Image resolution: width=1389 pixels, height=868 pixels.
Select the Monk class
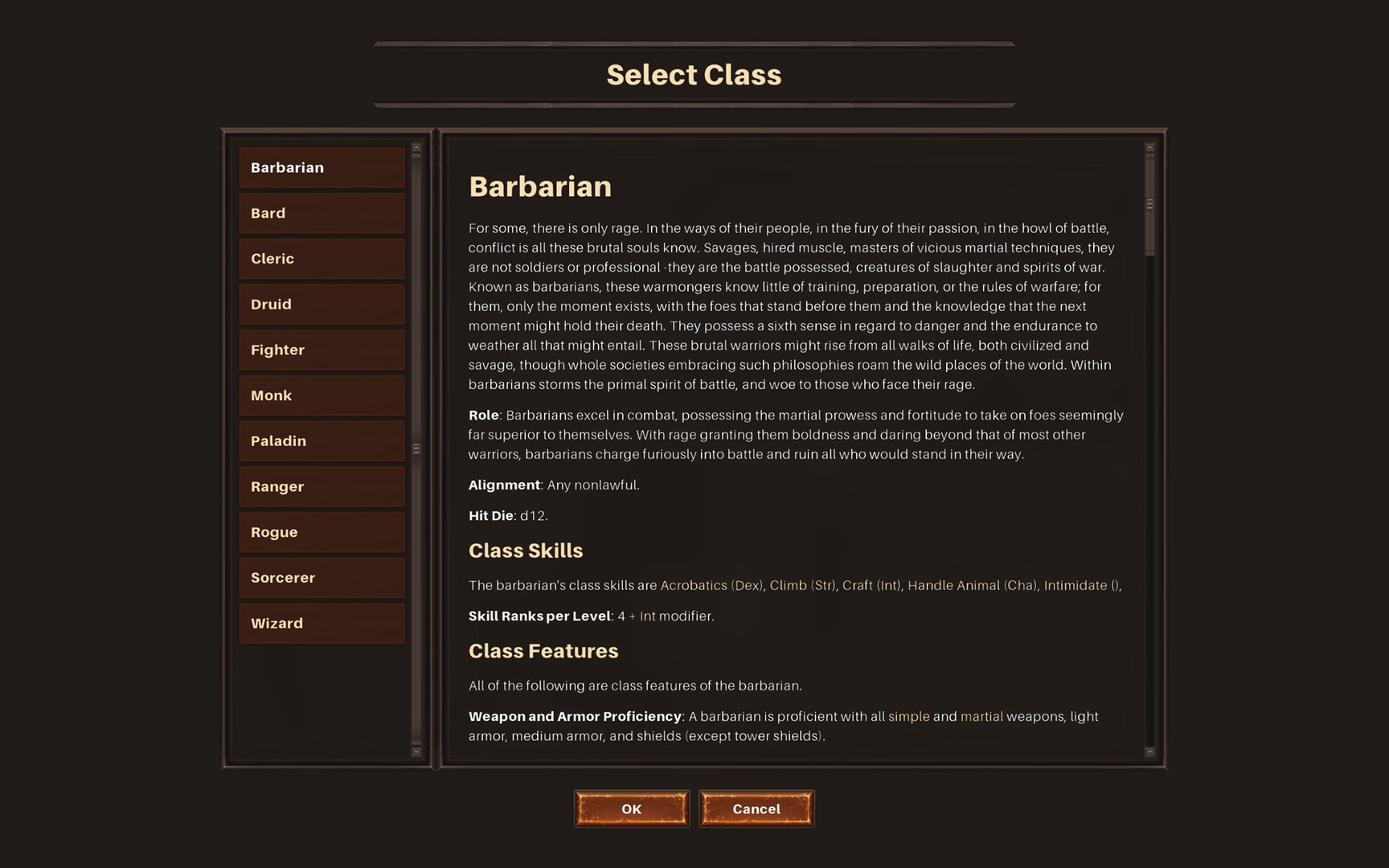321,395
